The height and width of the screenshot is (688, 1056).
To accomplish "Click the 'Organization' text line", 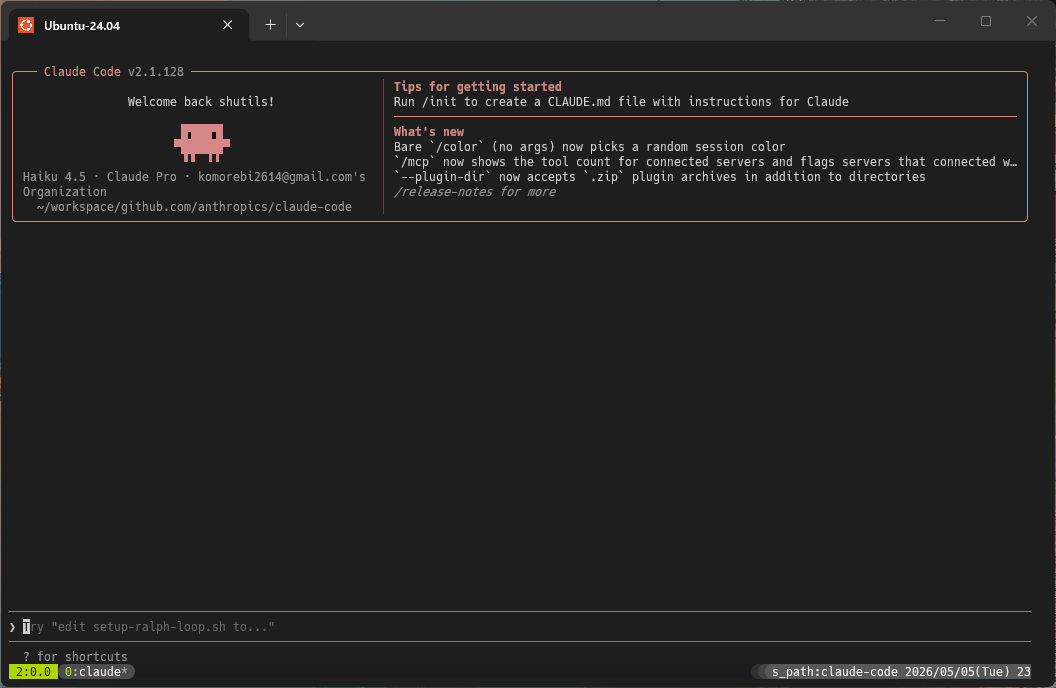I will click(65, 192).
